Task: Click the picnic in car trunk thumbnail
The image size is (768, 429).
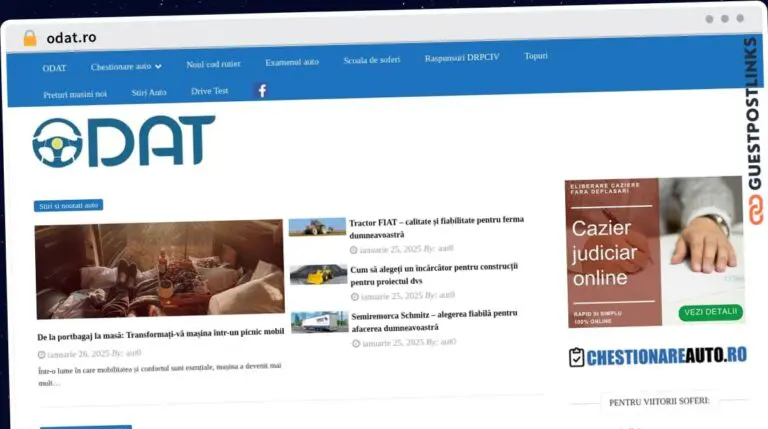Action: click(160, 269)
